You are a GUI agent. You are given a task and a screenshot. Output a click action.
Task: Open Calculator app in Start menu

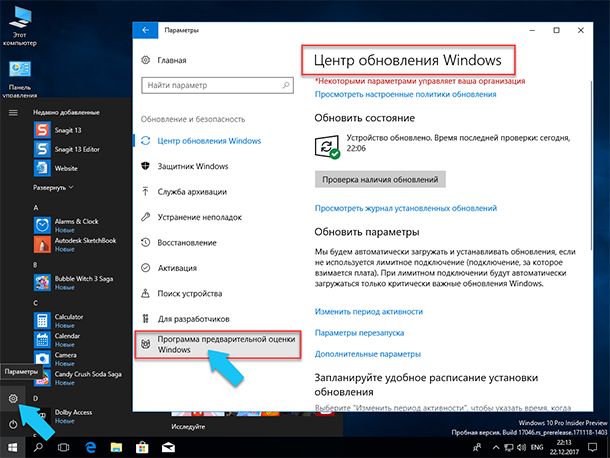[x=59, y=320]
